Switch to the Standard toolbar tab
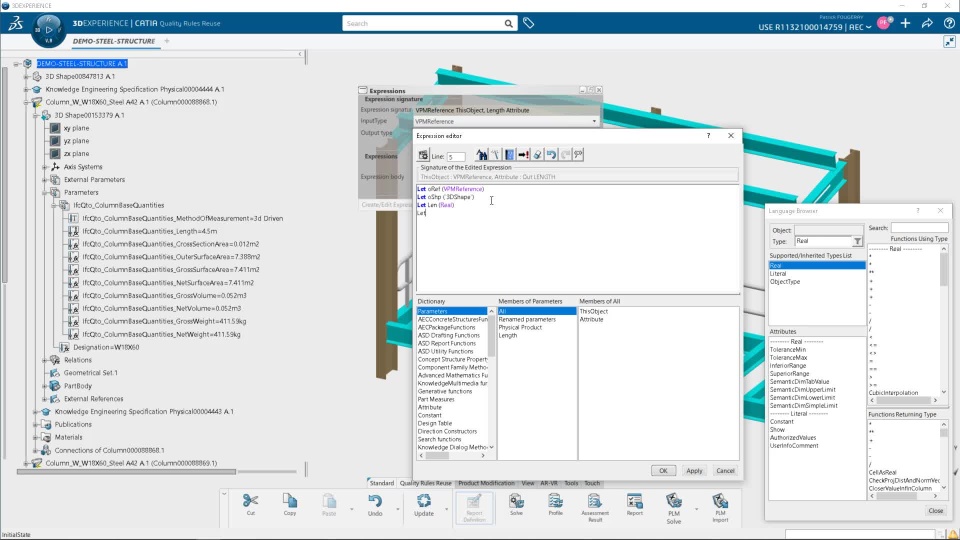 [381, 483]
